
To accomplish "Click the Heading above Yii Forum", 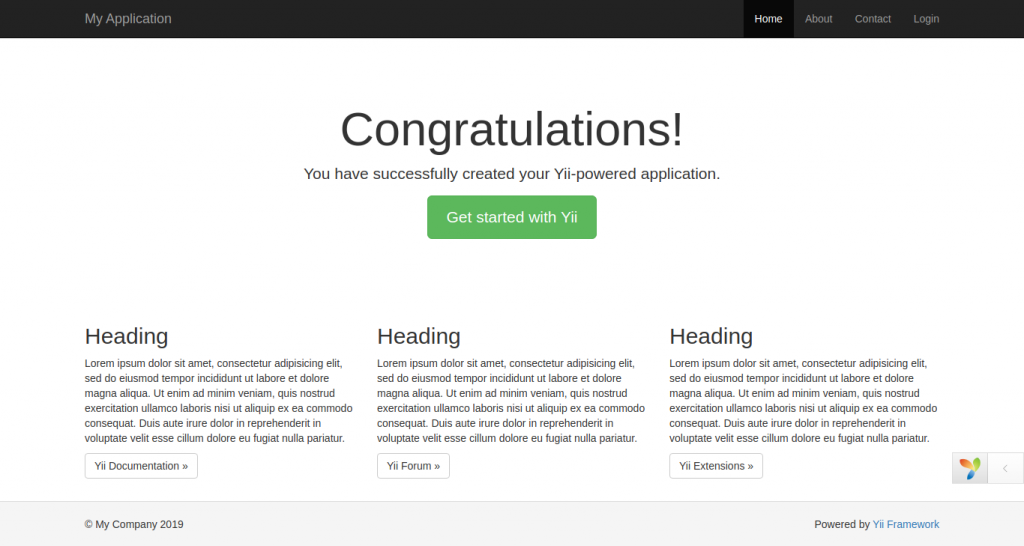I will [x=418, y=336].
